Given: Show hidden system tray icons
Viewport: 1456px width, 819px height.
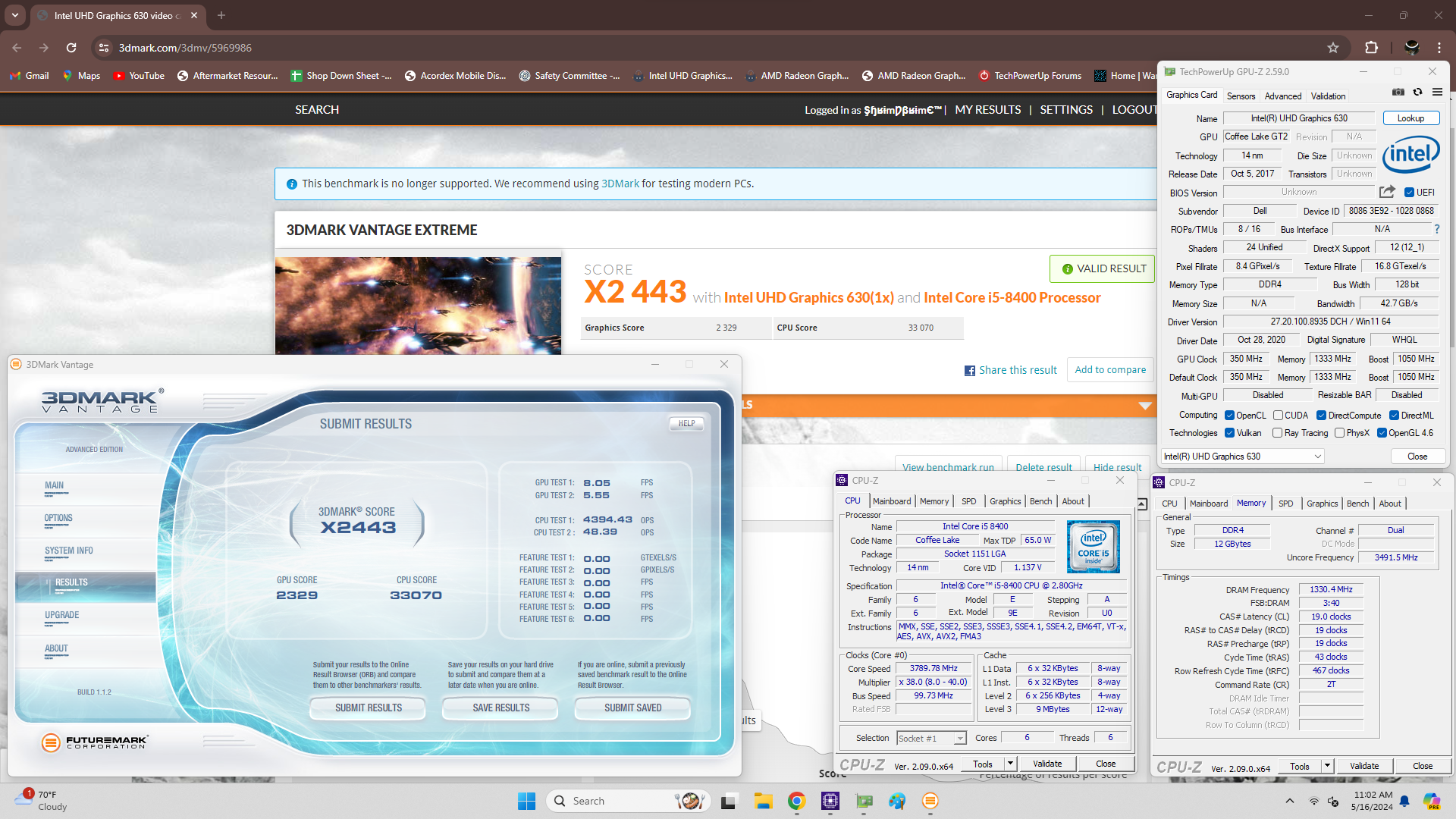Looking at the screenshot, I should pos(1290,801).
